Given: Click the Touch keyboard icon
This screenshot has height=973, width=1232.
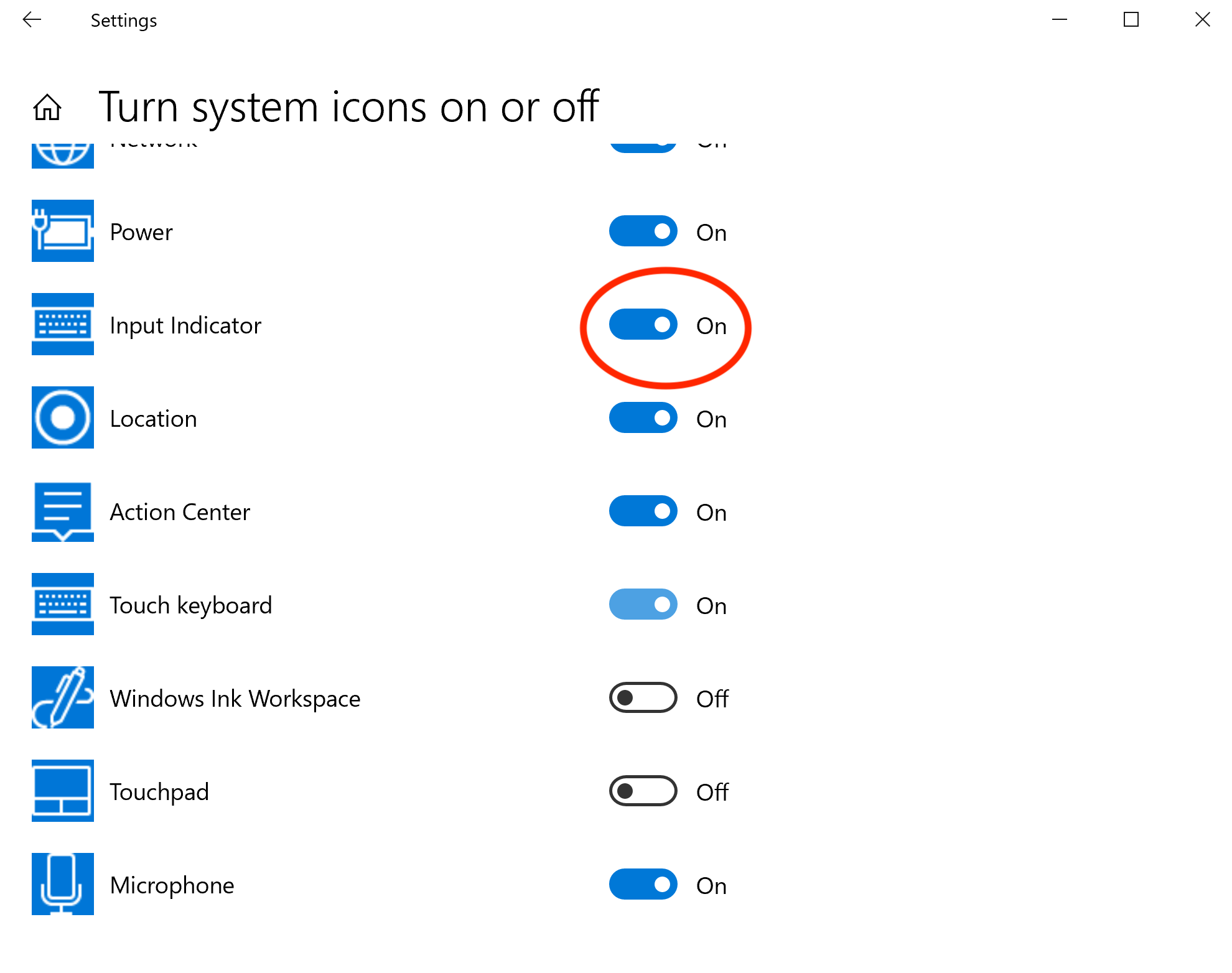Looking at the screenshot, I should [x=62, y=605].
